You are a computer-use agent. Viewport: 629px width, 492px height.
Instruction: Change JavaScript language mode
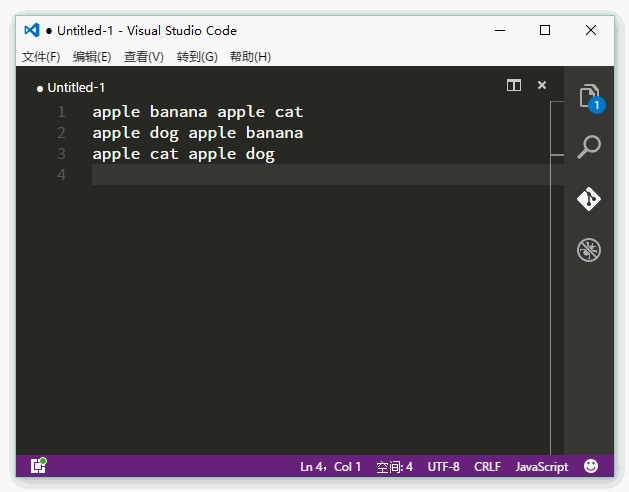[542, 467]
